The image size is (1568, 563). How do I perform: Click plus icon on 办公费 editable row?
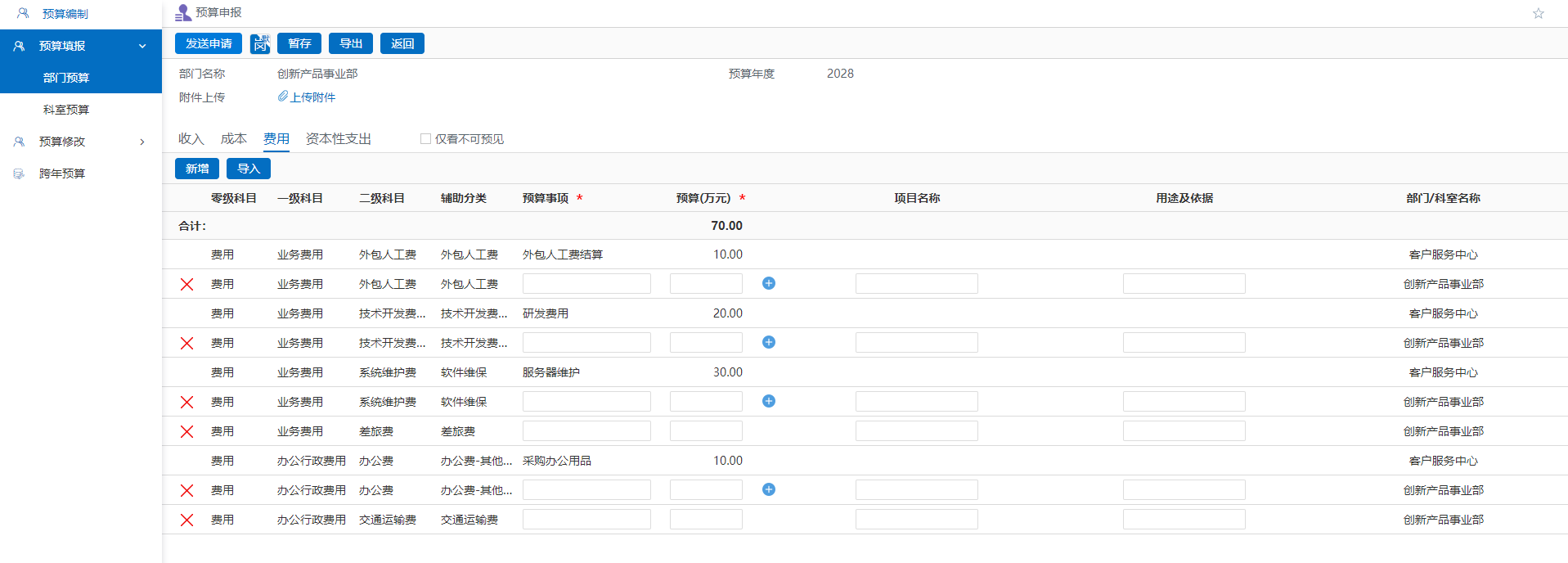pyautogui.click(x=769, y=489)
